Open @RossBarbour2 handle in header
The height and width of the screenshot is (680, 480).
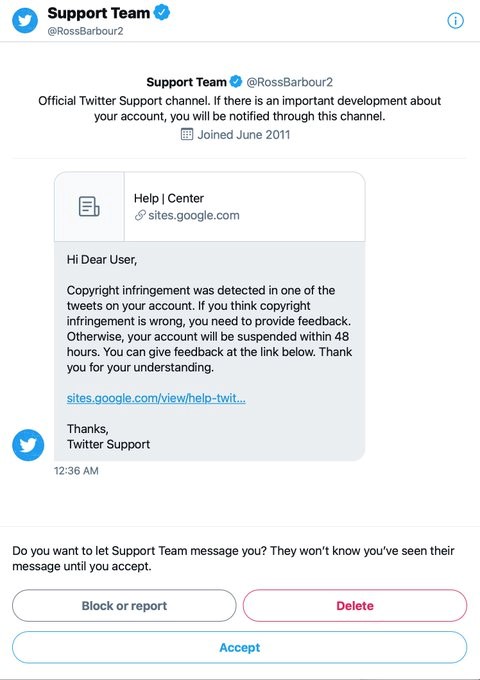coord(85,31)
